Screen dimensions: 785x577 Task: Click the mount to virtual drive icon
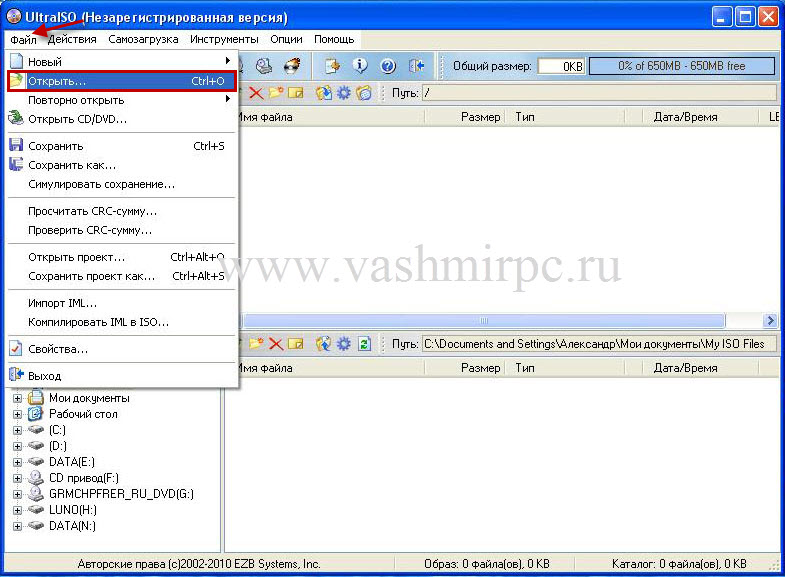click(264, 66)
